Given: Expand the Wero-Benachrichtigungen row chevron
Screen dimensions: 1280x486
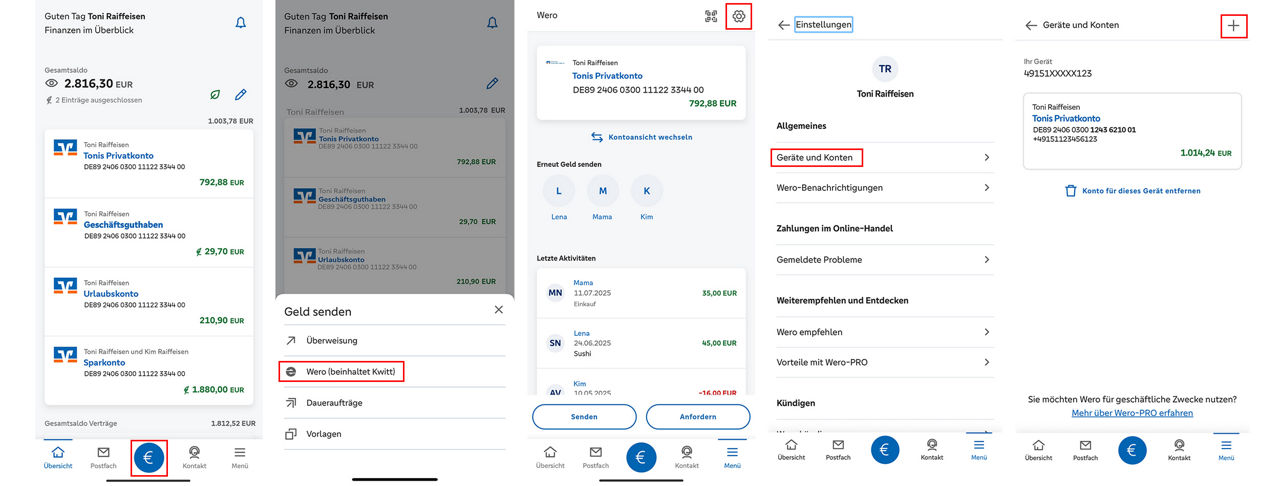Looking at the screenshot, I should [986, 187].
